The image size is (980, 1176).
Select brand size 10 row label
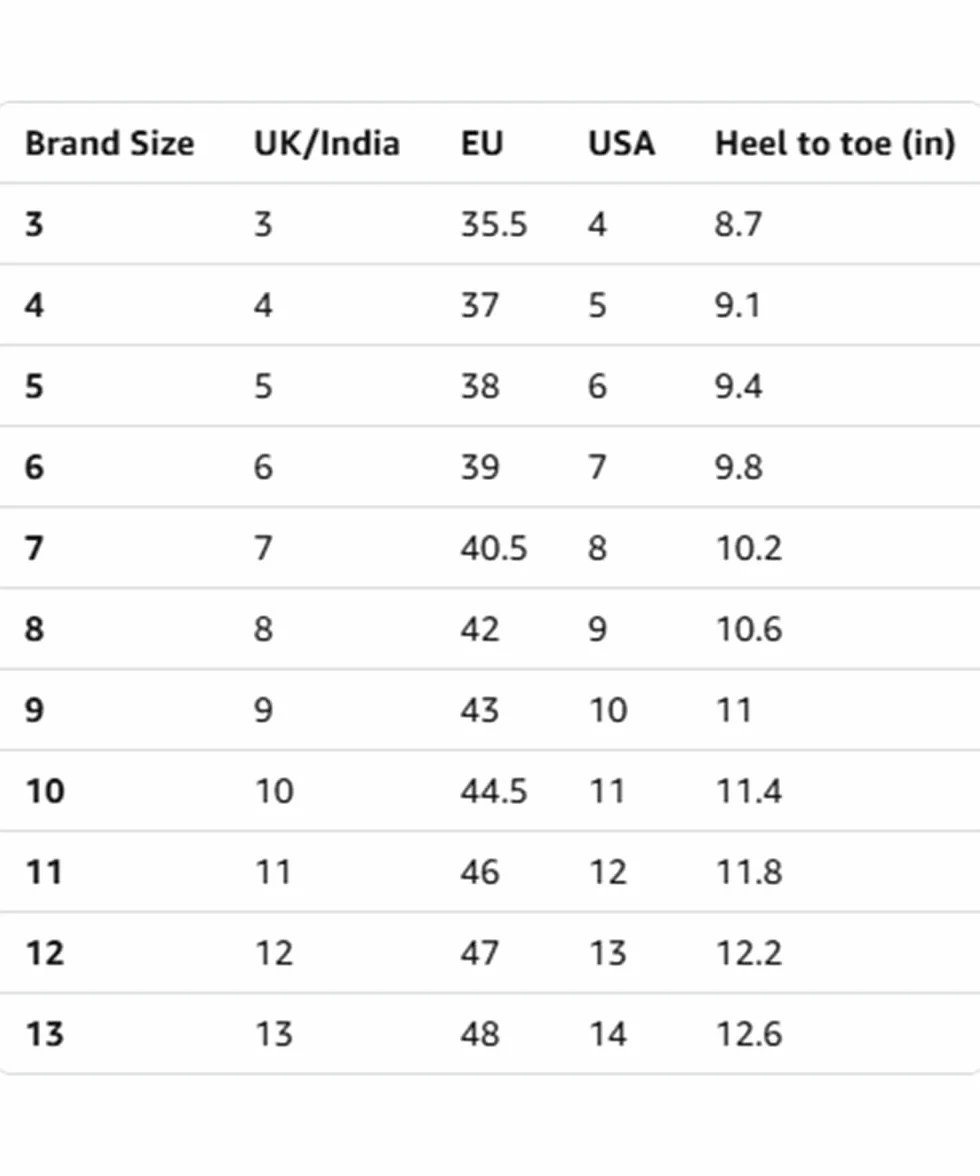coord(45,791)
